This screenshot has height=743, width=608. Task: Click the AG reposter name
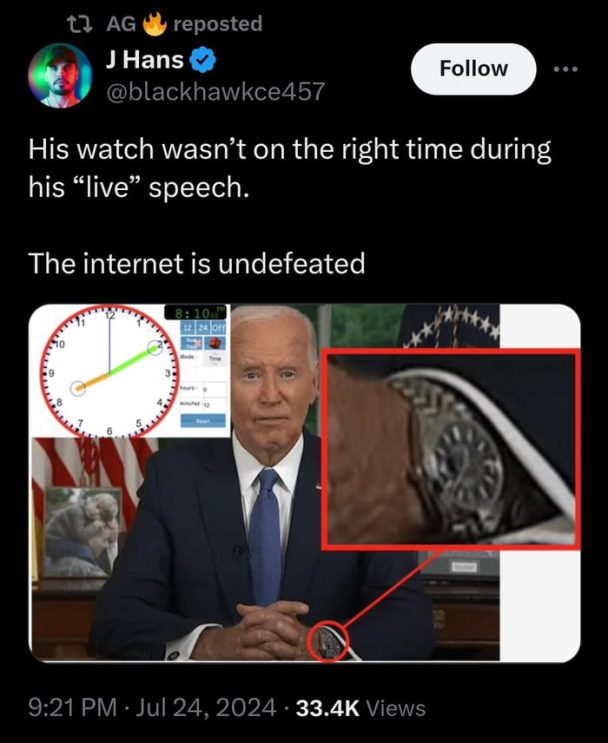tap(121, 23)
